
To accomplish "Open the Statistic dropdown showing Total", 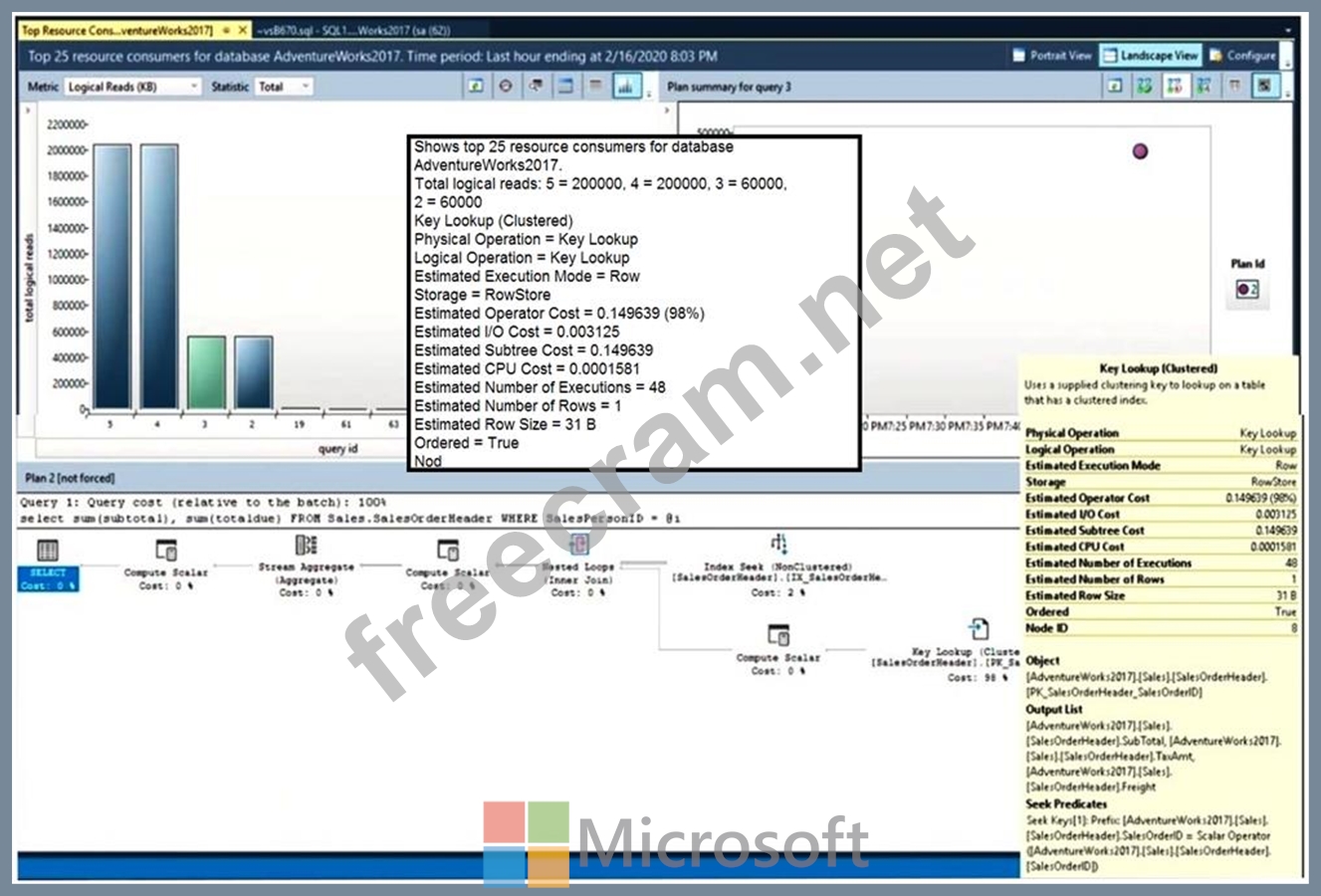I will [x=284, y=87].
